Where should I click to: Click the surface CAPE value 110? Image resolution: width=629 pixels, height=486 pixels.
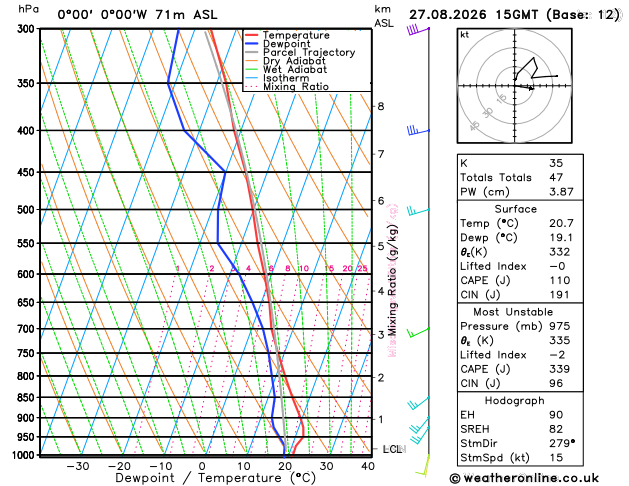click(x=560, y=280)
